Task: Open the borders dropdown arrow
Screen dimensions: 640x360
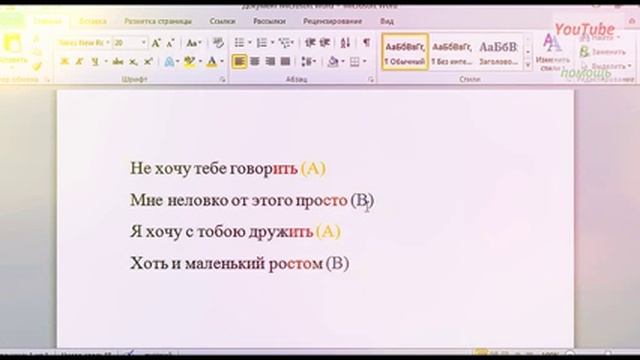Action: 364,62
